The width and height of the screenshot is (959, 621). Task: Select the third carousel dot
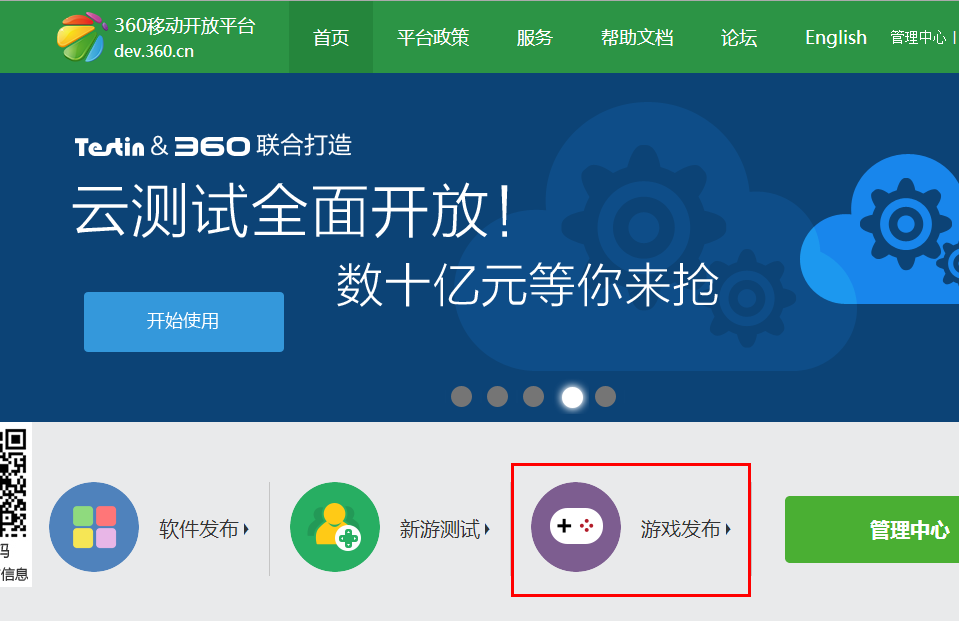pyautogui.click(x=533, y=396)
